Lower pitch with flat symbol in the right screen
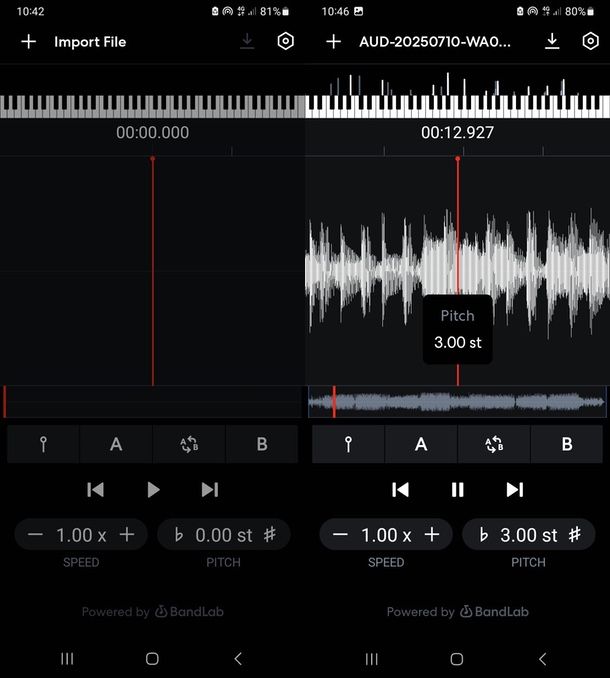Screen dimensions: 610x678 (484, 535)
